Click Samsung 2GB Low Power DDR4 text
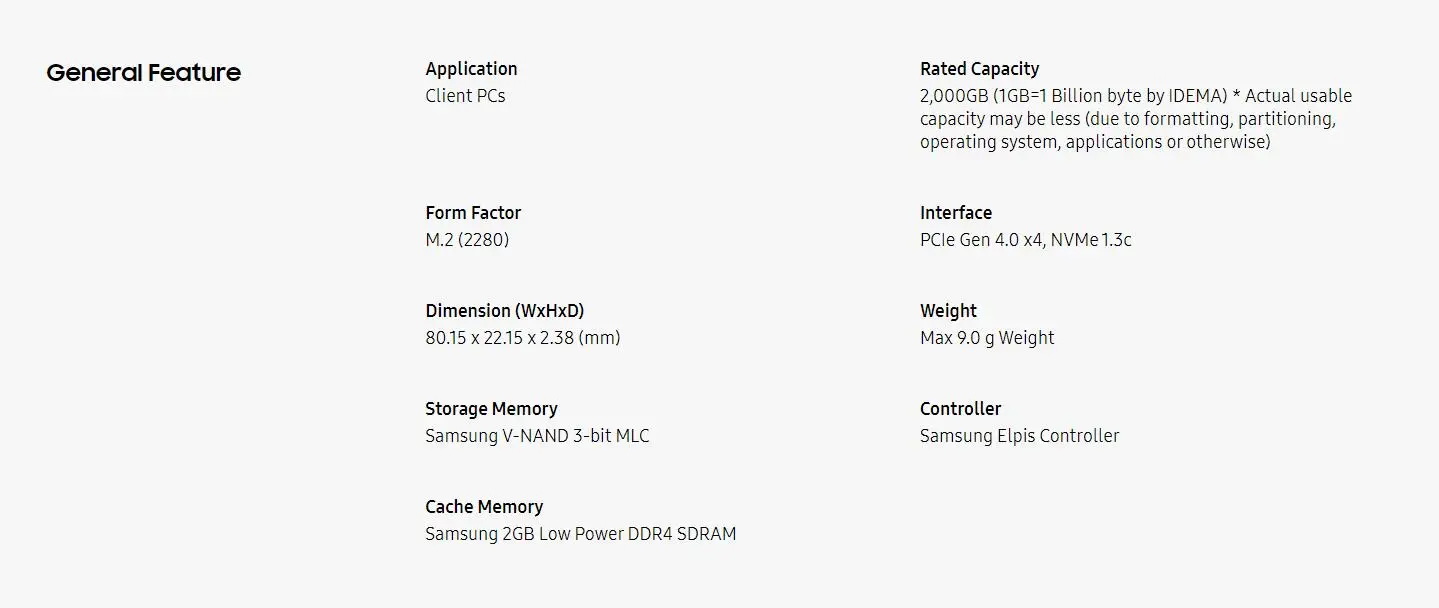Screen dimensions: 1439x608 (x=580, y=534)
